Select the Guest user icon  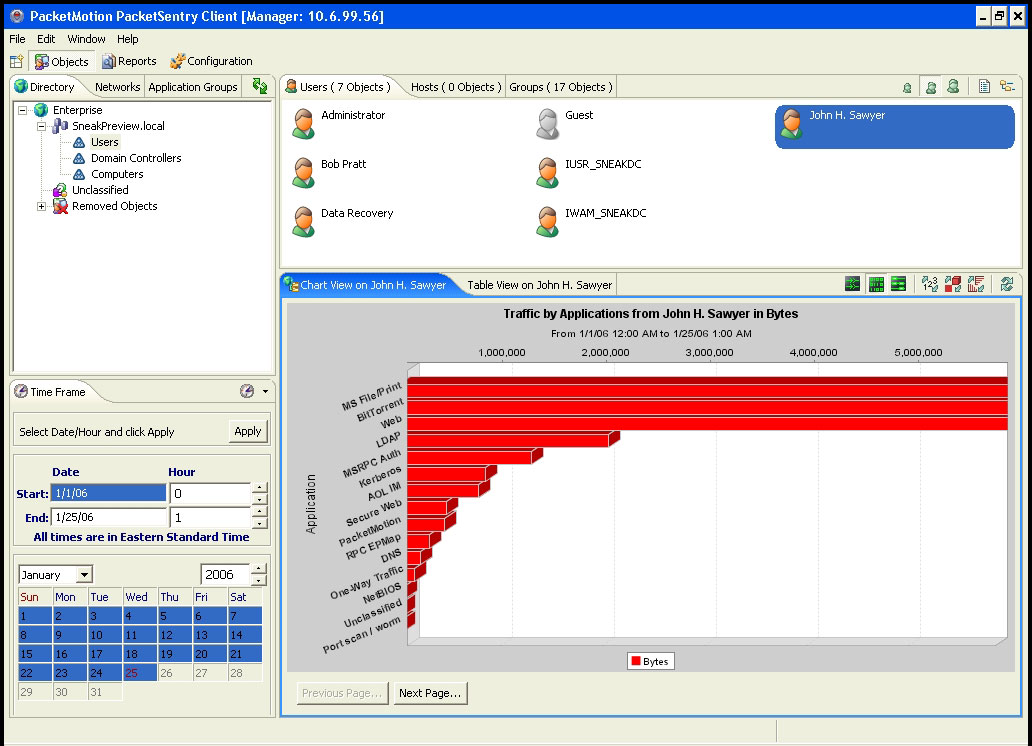(548, 124)
